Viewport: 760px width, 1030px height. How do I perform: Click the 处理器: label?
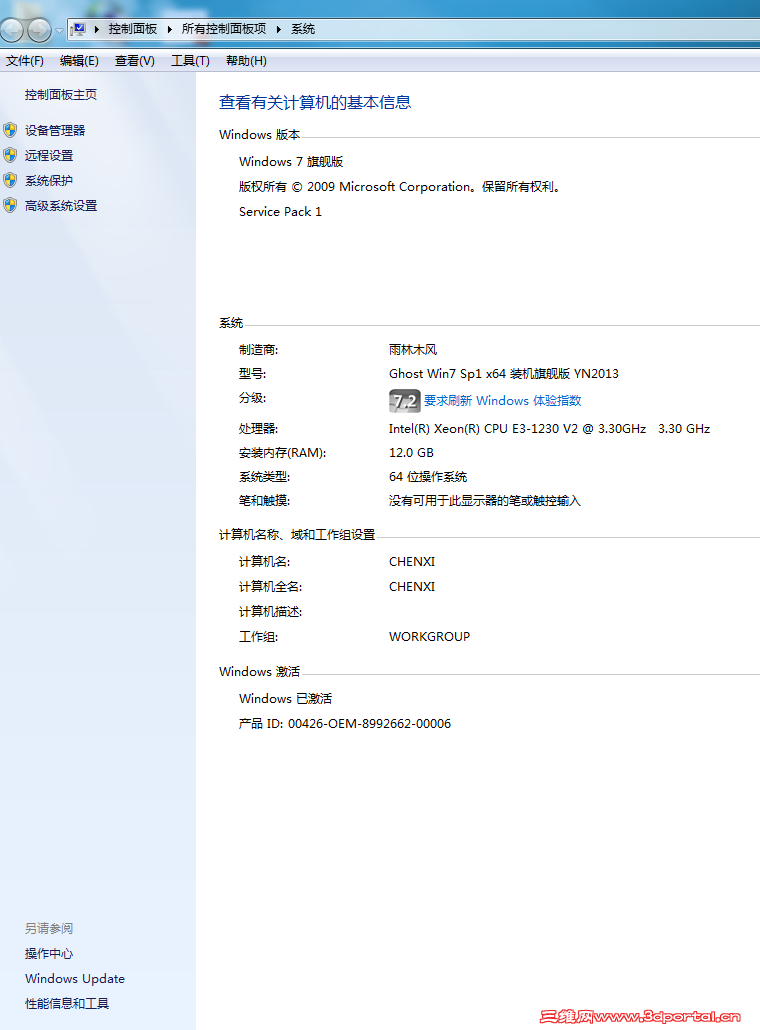pyautogui.click(x=259, y=429)
